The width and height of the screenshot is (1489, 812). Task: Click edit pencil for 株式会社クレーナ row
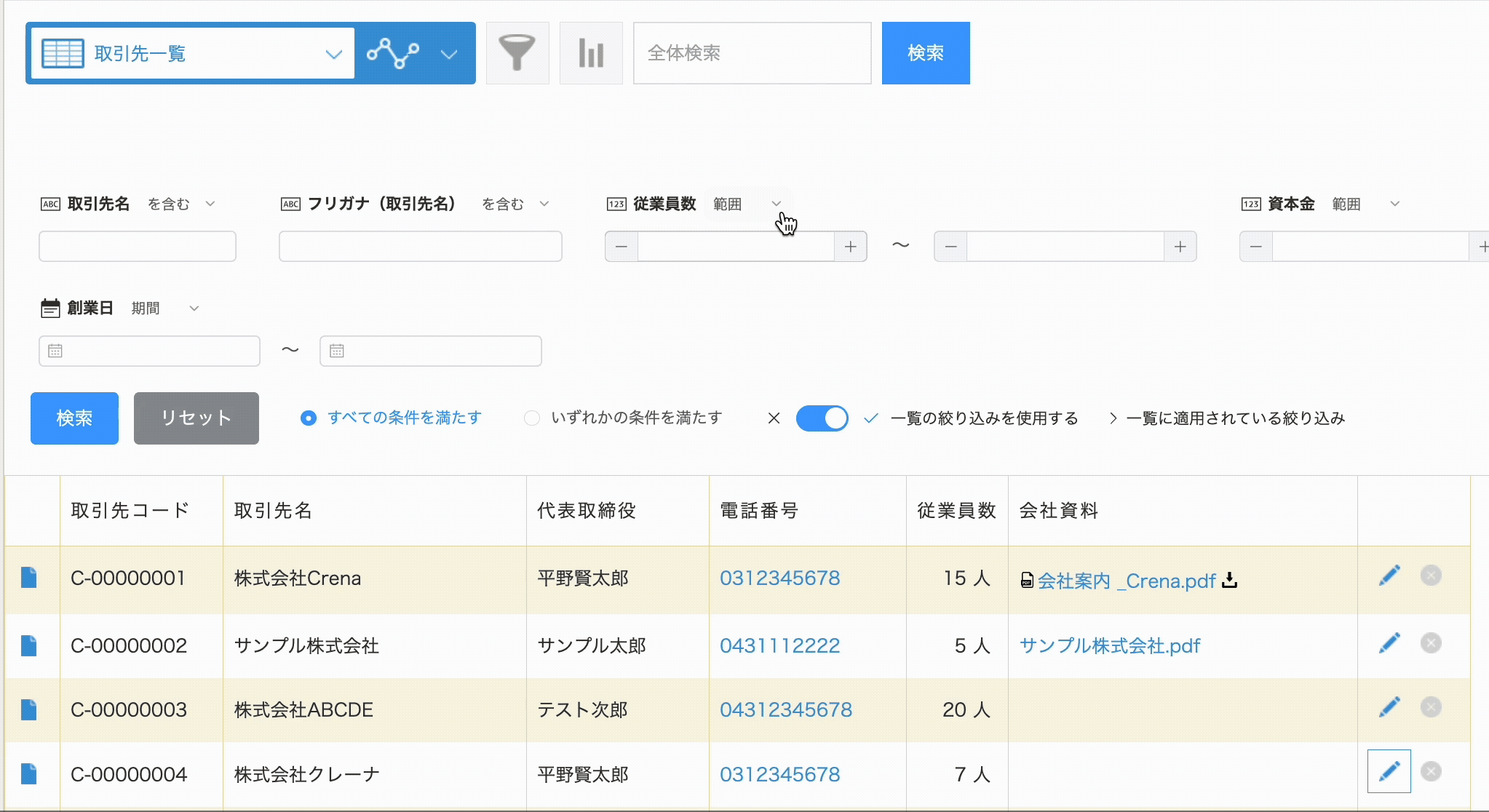(1389, 771)
